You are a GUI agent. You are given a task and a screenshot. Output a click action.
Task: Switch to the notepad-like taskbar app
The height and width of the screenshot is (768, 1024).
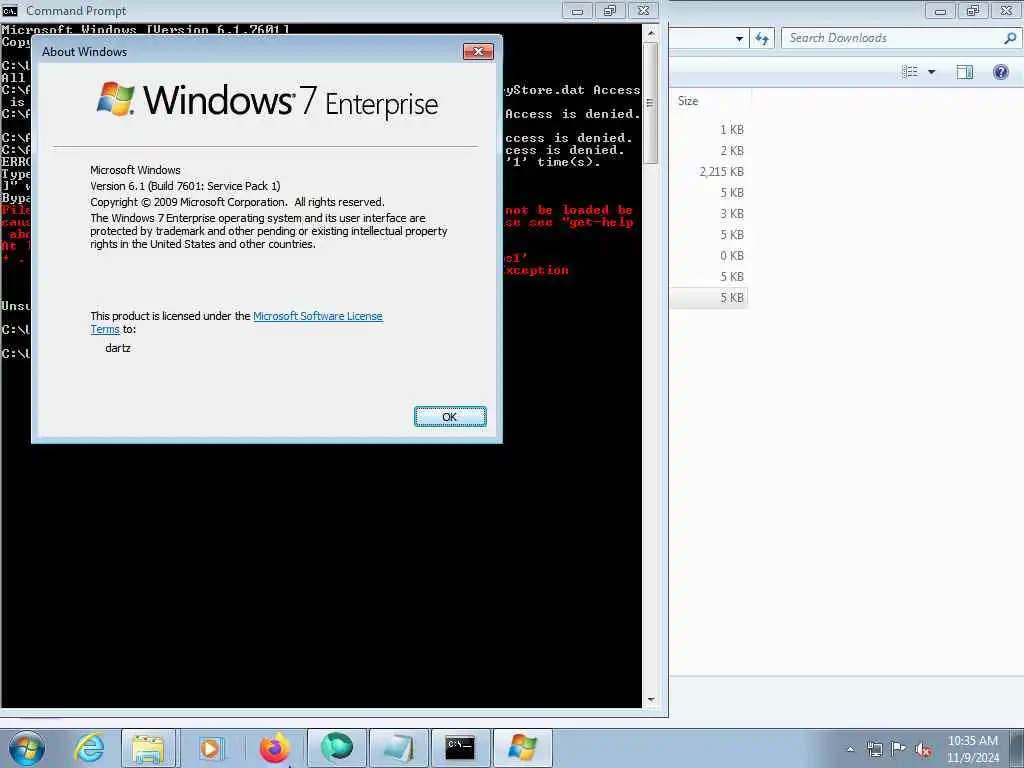tap(398, 748)
